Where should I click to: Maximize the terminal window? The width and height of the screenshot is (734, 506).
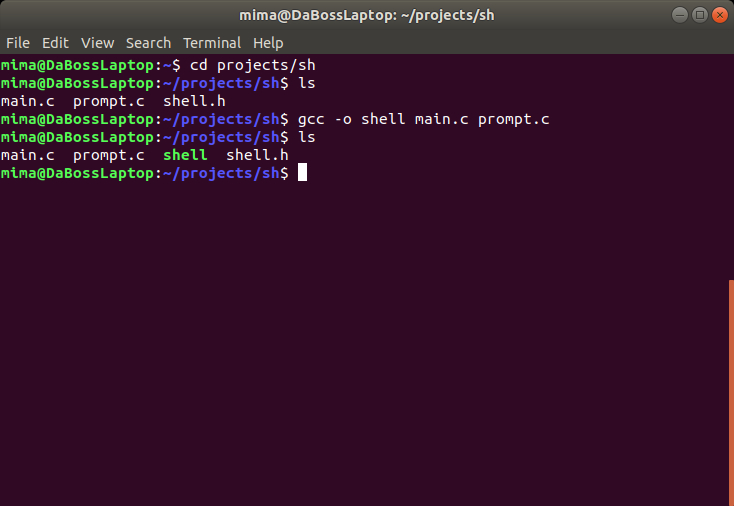point(700,15)
